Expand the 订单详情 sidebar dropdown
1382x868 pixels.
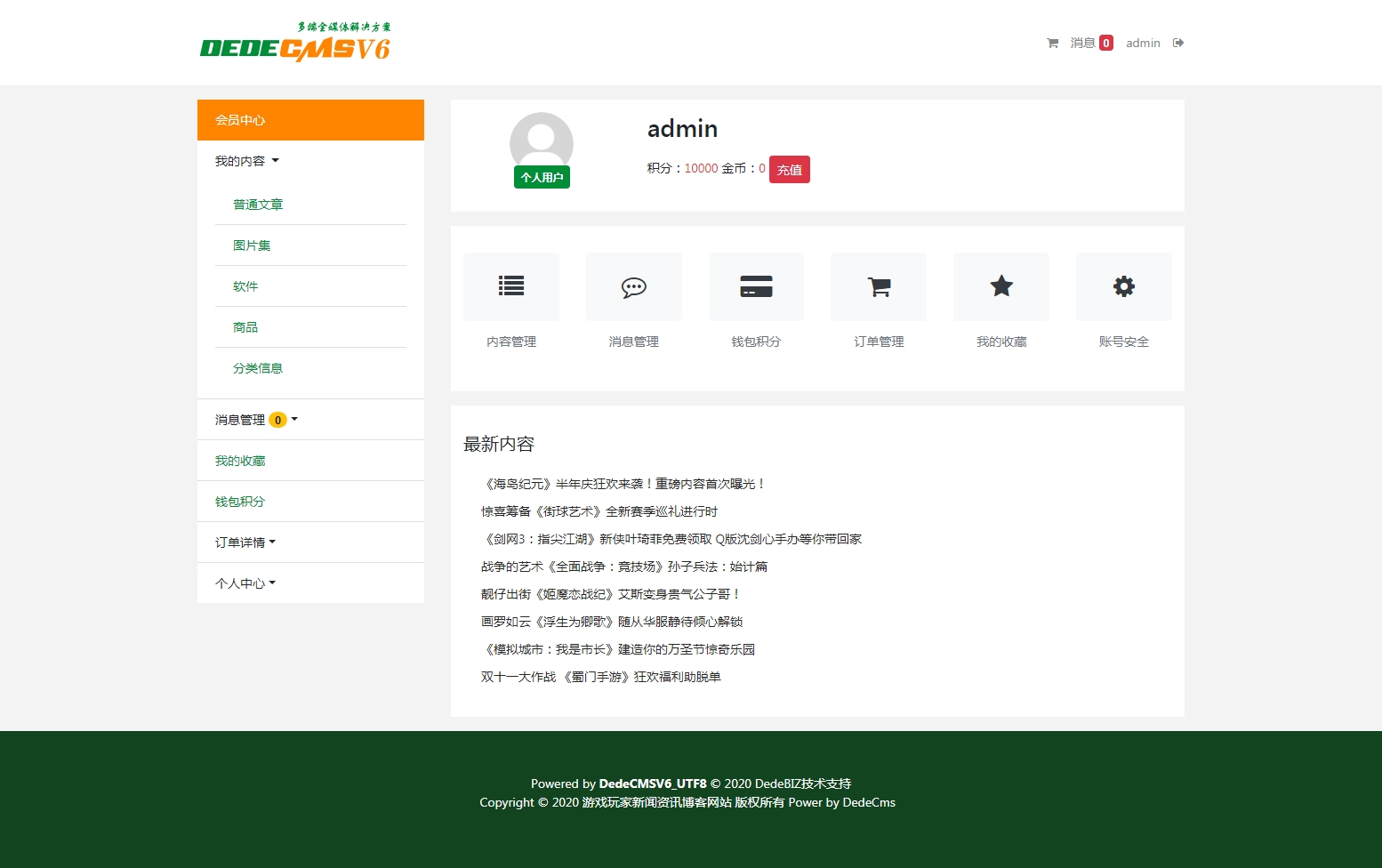[x=245, y=542]
